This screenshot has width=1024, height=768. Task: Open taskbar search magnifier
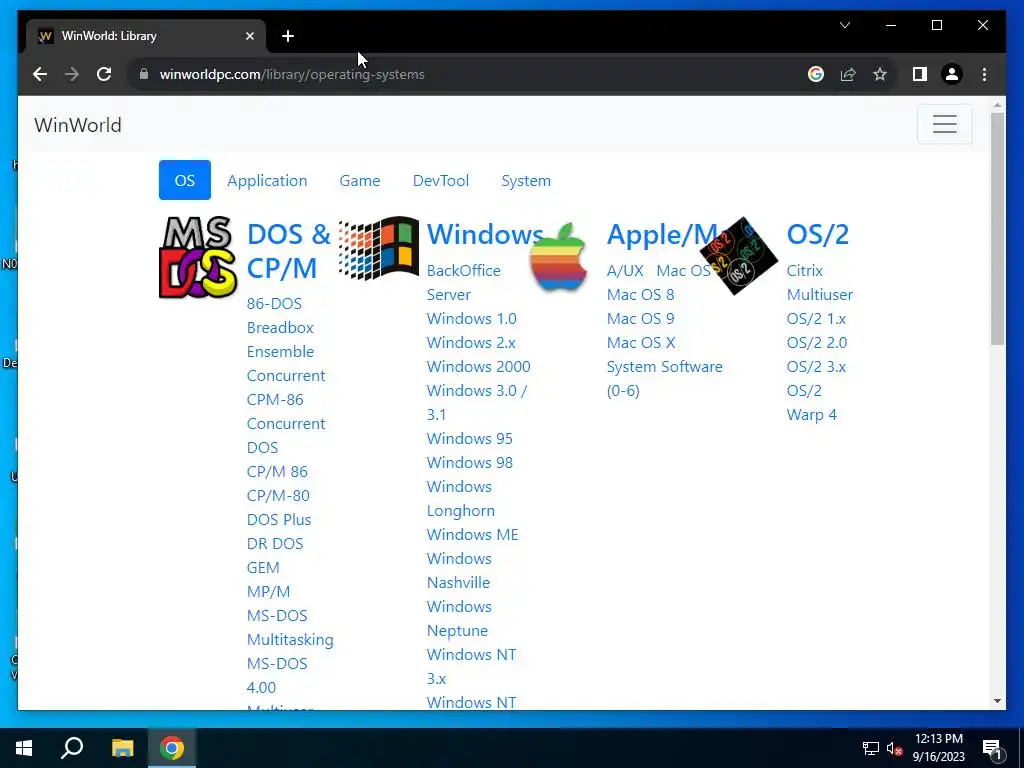pos(72,748)
